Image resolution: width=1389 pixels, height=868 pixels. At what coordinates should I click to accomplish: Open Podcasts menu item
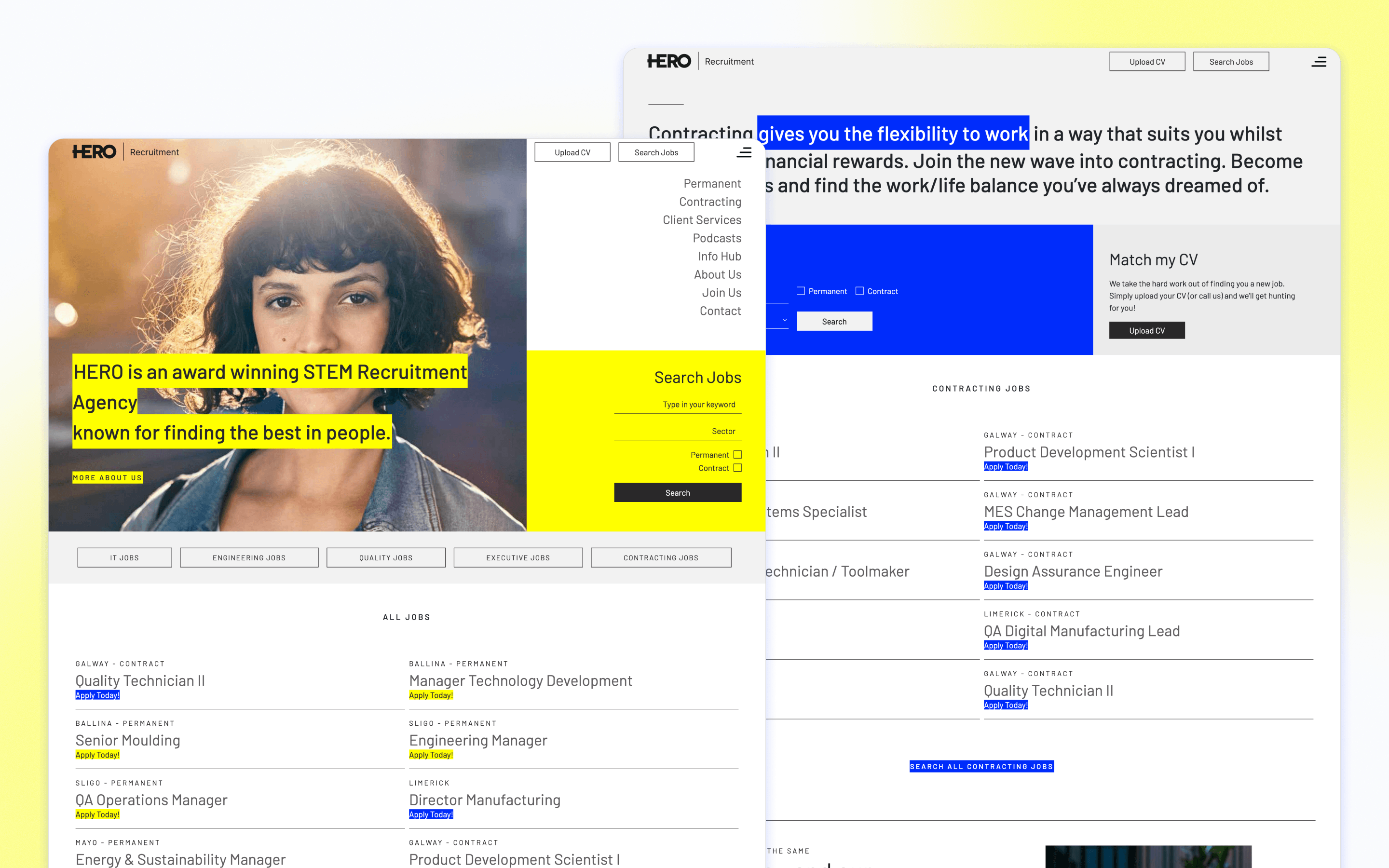click(717, 238)
